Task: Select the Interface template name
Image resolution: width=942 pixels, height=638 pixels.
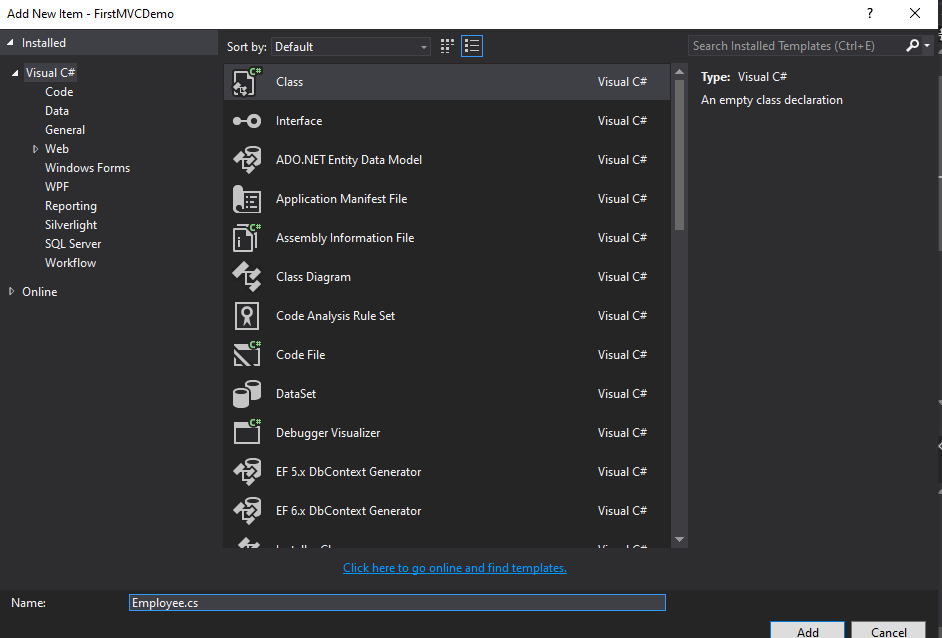Action: (x=299, y=121)
